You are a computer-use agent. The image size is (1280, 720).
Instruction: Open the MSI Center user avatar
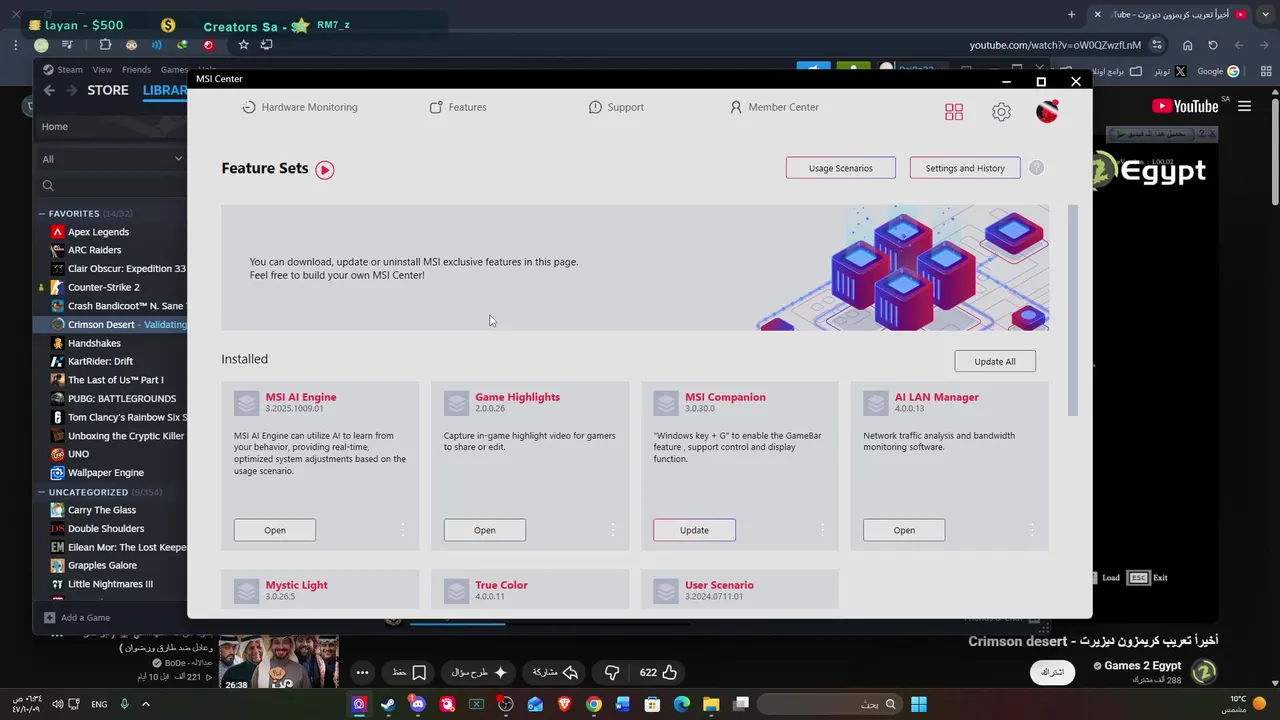click(1047, 112)
